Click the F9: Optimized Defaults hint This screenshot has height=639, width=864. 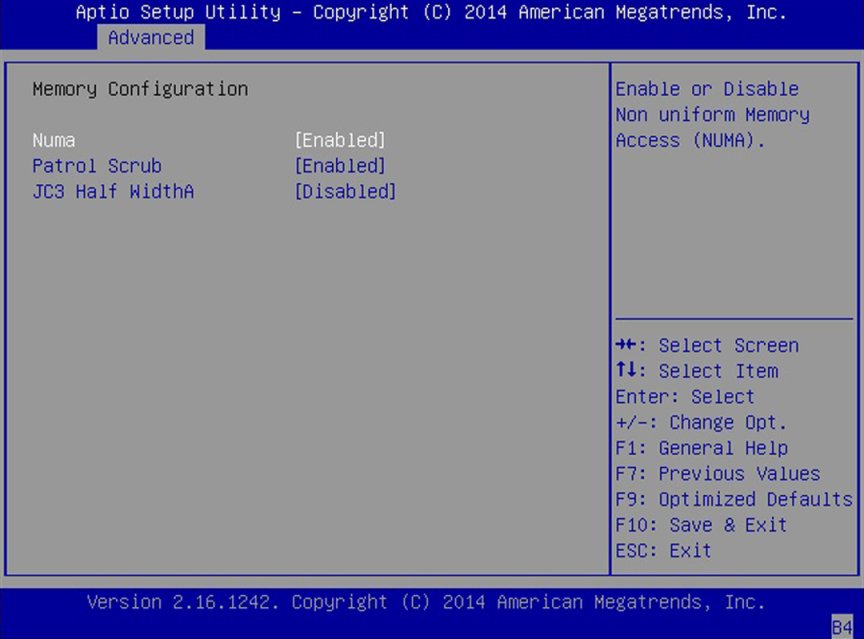click(x=734, y=499)
